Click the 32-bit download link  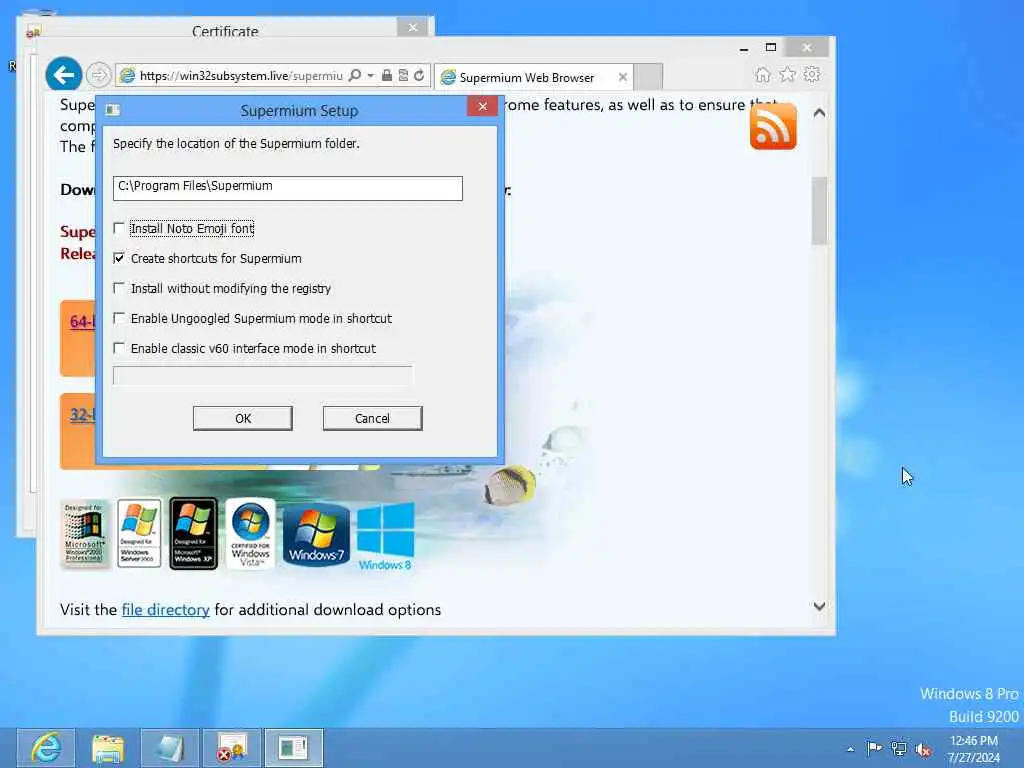click(x=82, y=415)
